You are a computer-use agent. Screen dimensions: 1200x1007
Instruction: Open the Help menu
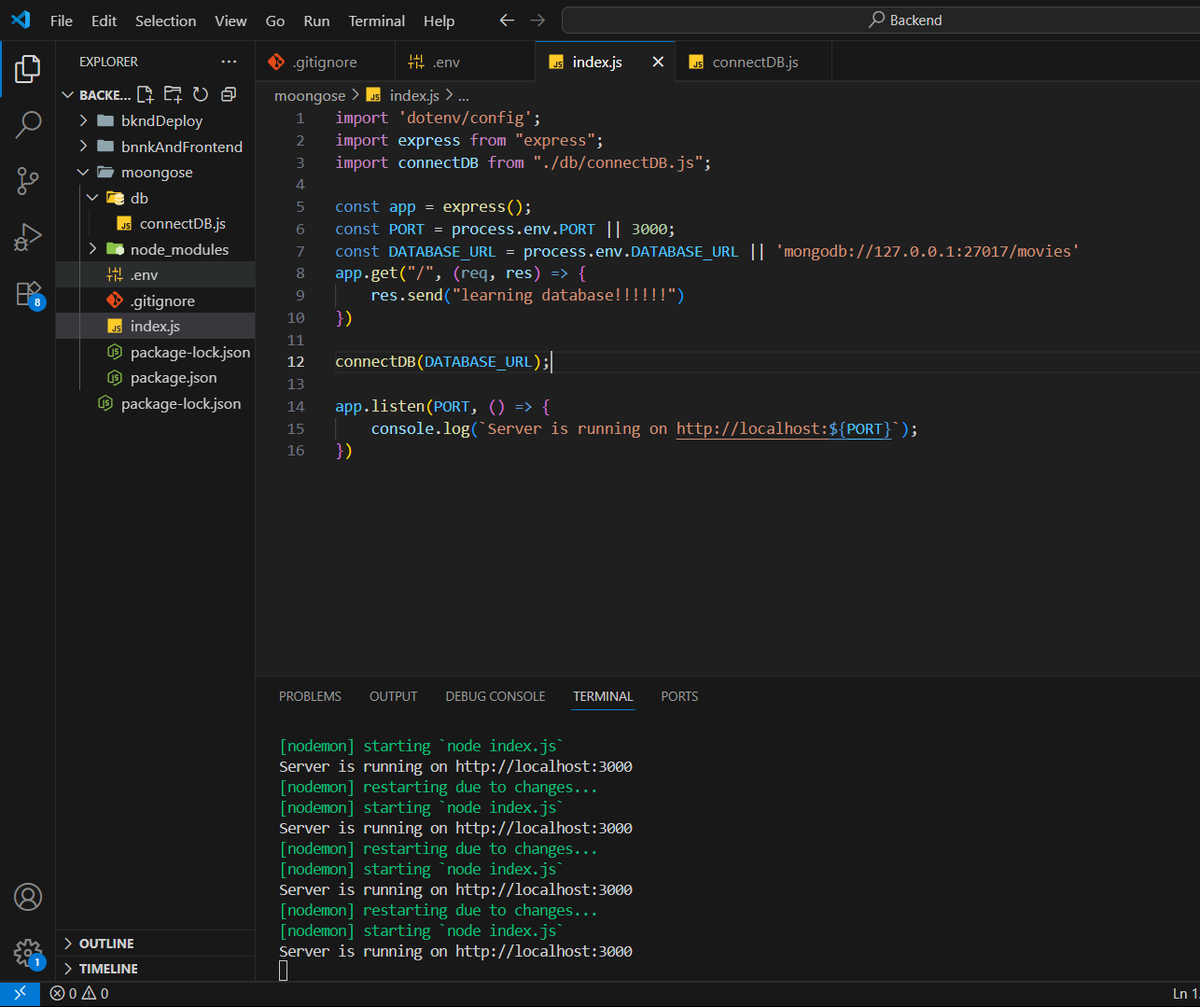point(439,20)
